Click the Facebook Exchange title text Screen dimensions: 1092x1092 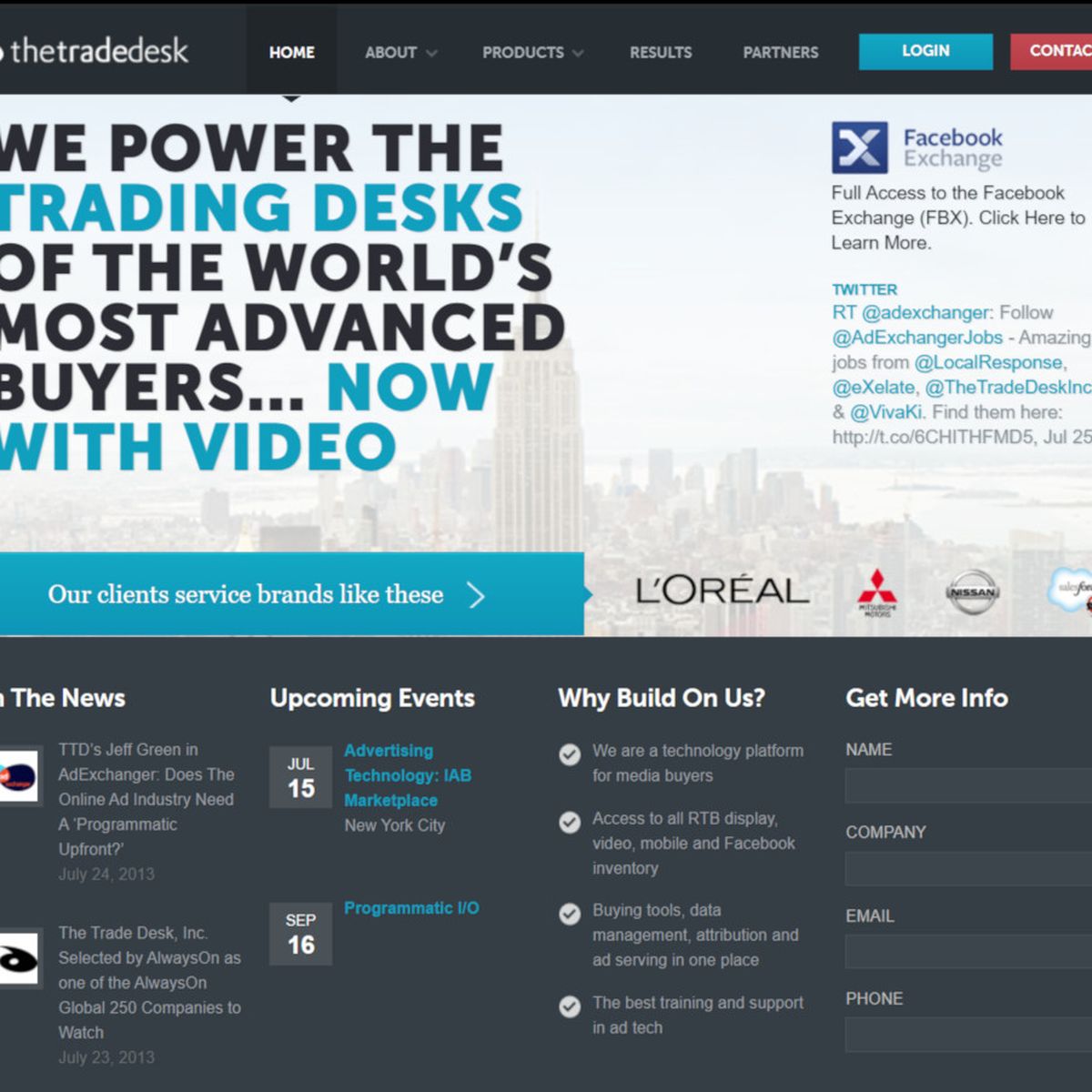[953, 148]
